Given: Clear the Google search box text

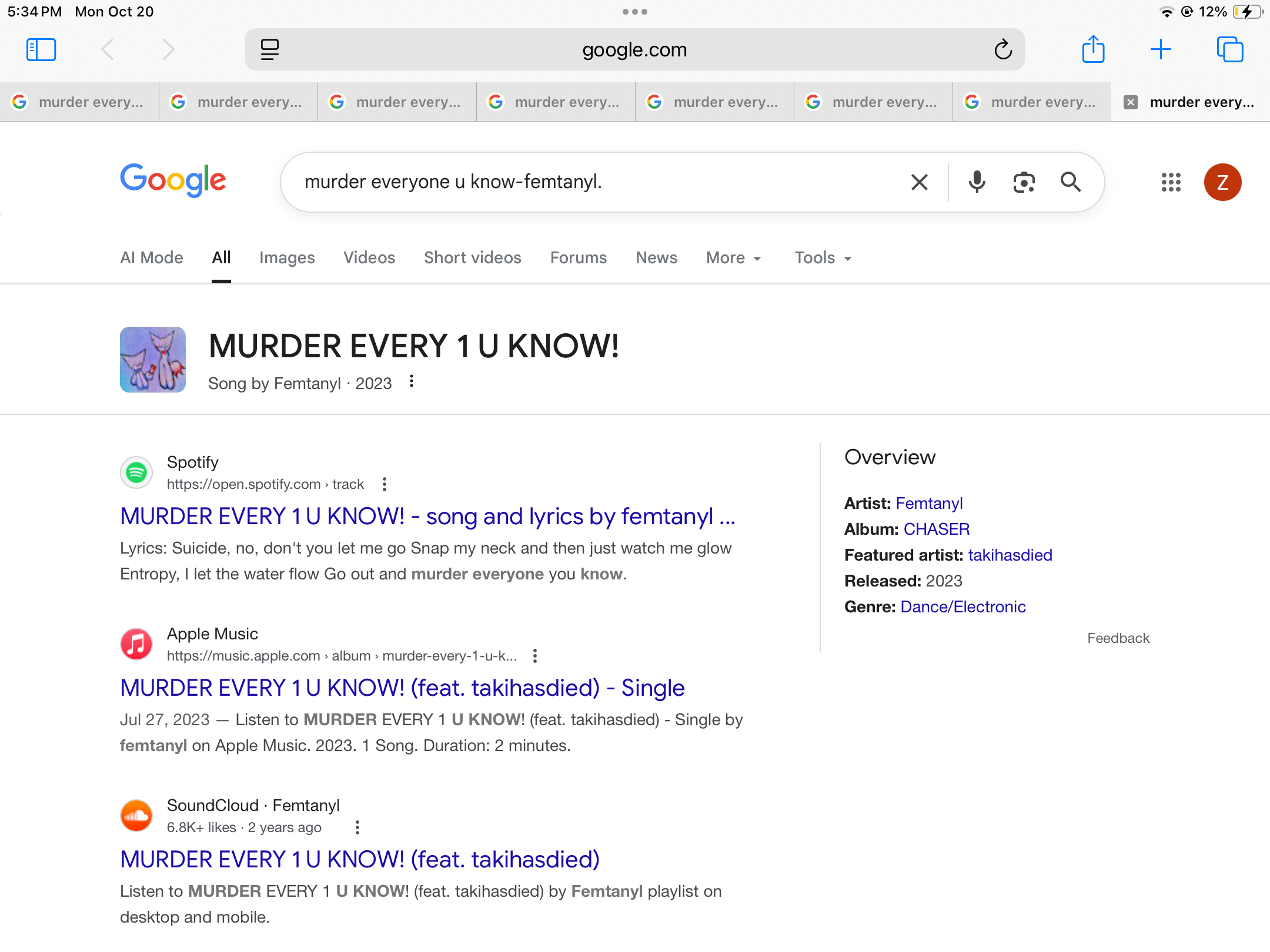Looking at the screenshot, I should pyautogui.click(x=920, y=182).
